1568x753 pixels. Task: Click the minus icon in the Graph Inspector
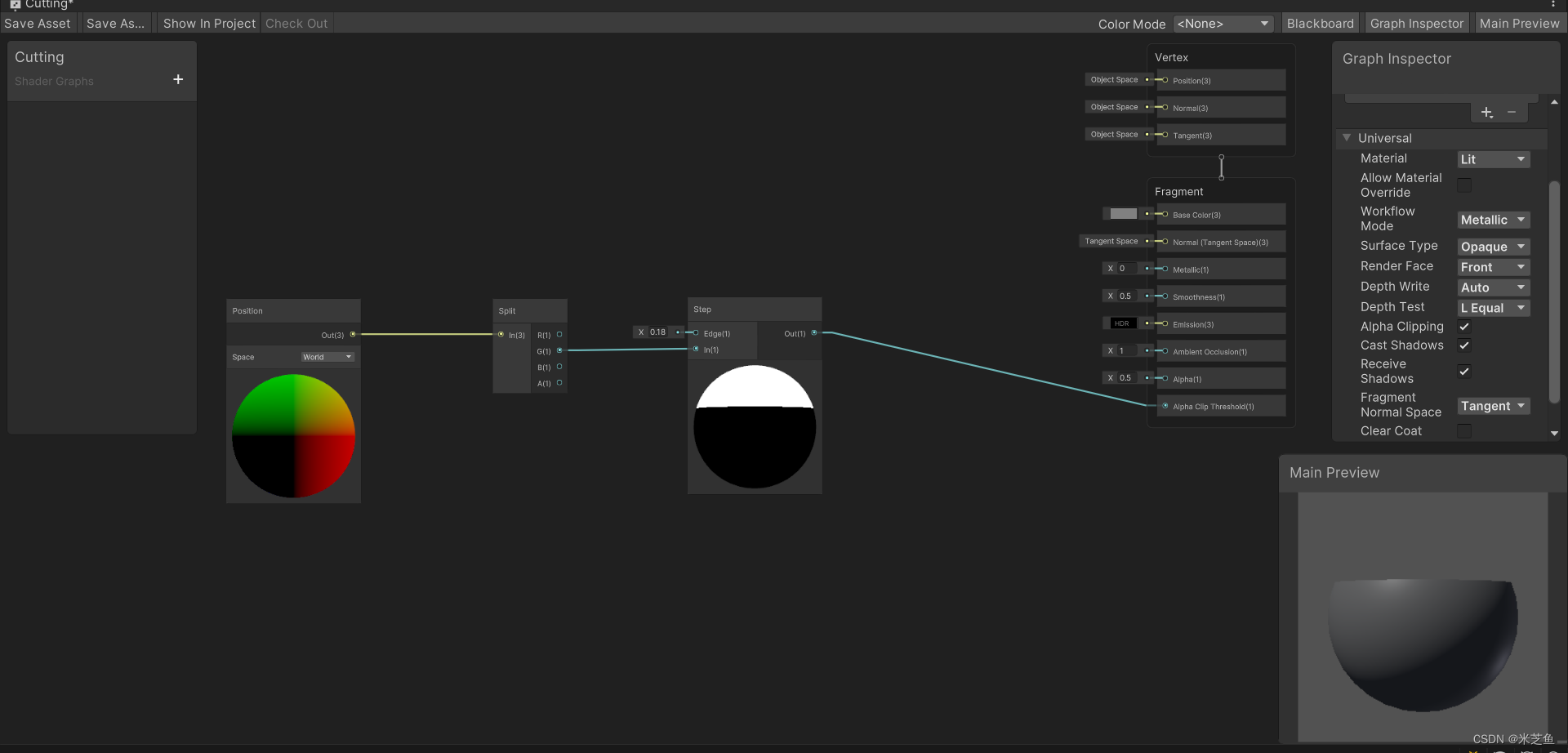click(1512, 112)
